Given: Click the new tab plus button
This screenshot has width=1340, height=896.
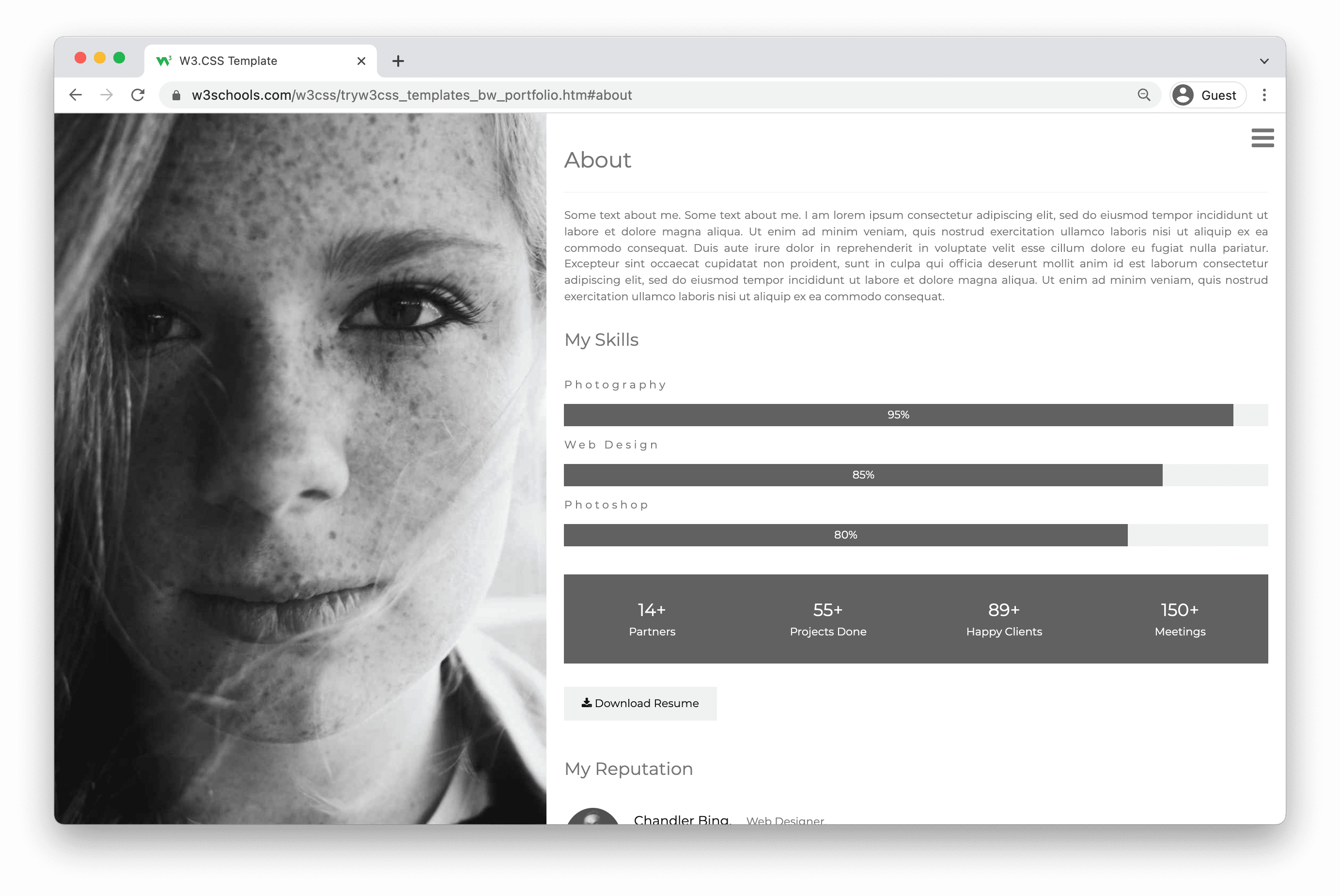Looking at the screenshot, I should [397, 61].
